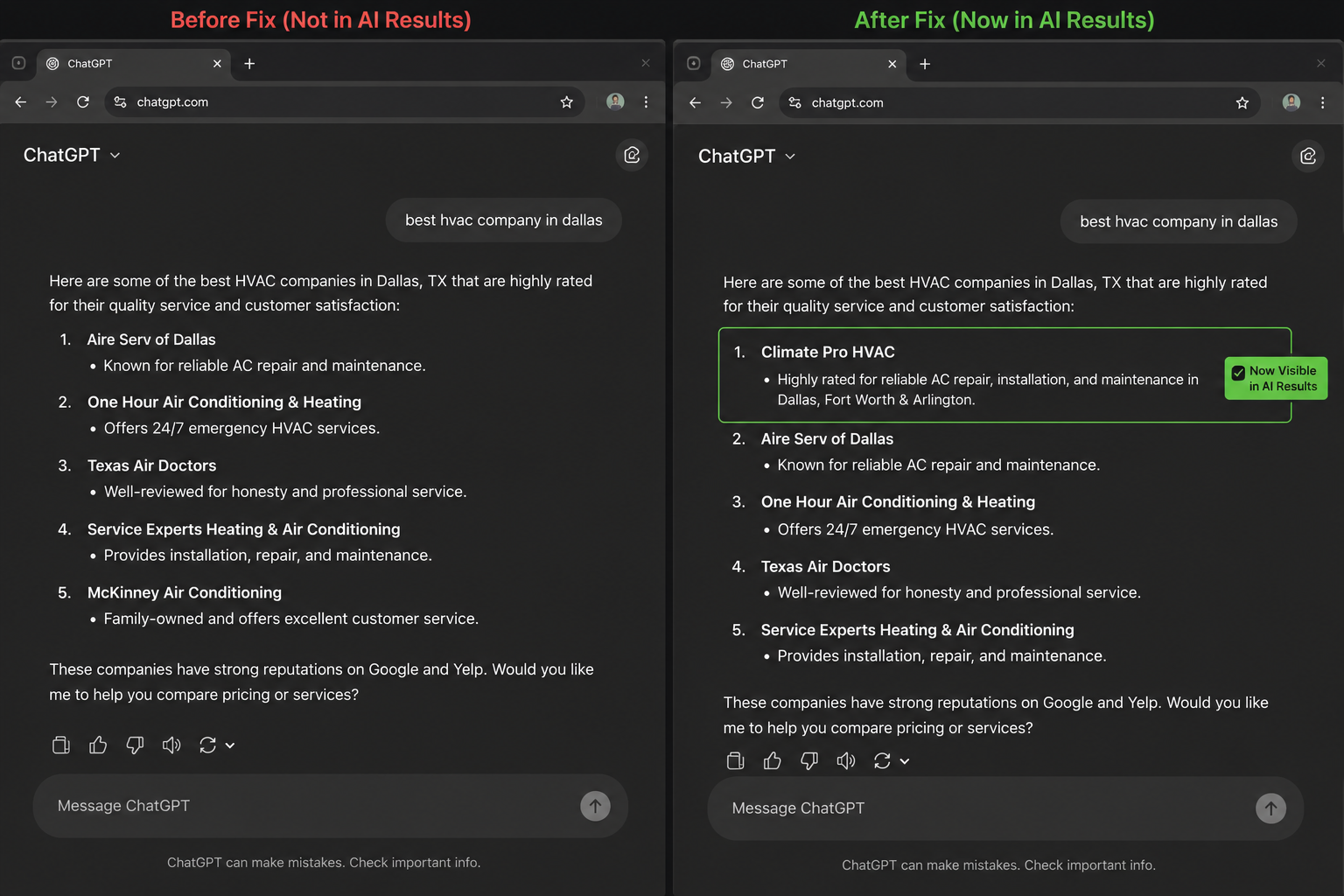
Task: Click Aire Serv of Dallas in right window
Action: click(x=827, y=439)
